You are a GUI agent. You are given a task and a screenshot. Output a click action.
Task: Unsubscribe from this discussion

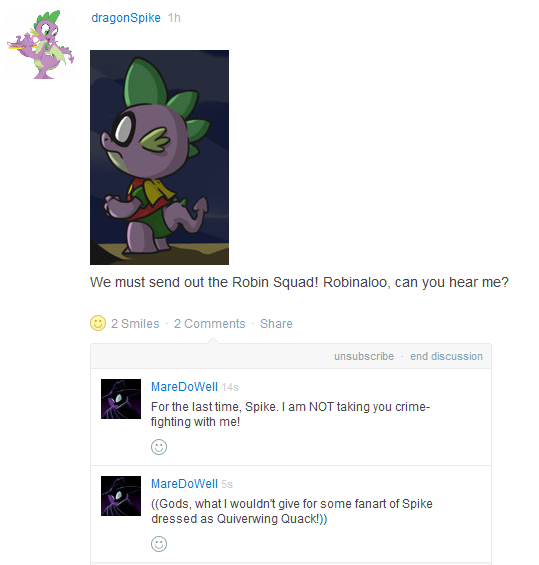coord(364,356)
